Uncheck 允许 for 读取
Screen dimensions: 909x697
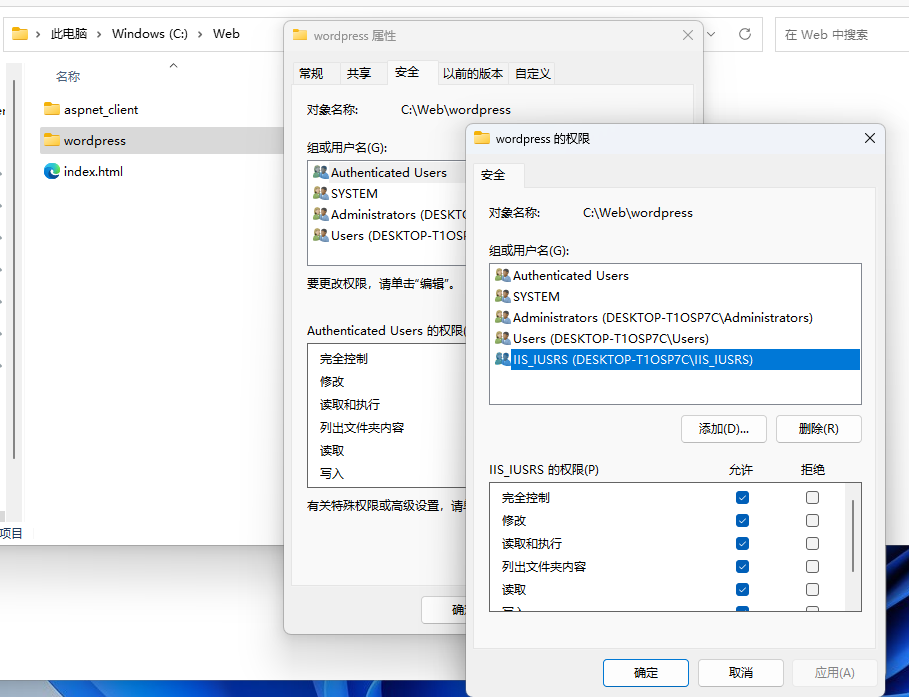pos(742,589)
